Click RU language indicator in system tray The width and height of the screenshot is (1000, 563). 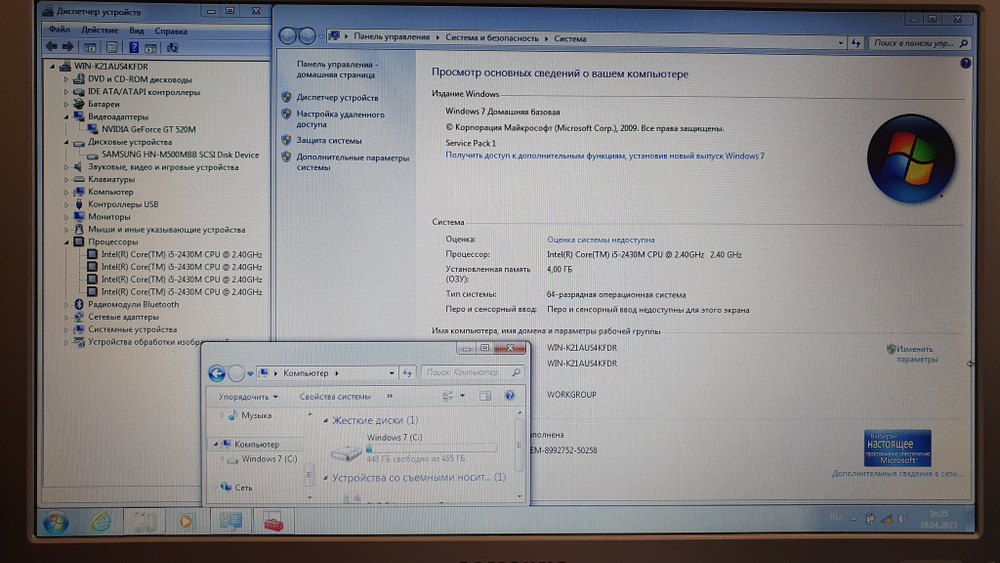835,517
